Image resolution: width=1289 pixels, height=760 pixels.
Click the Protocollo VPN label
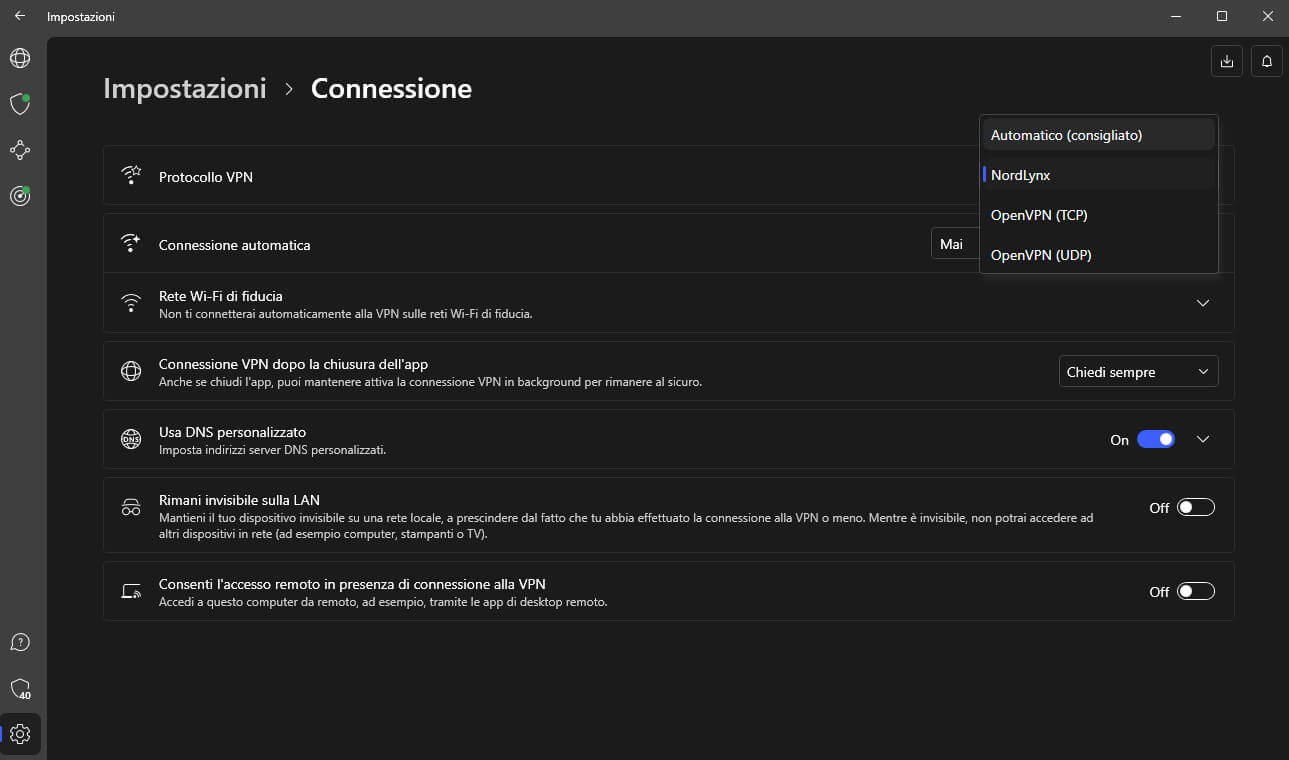click(x=206, y=177)
